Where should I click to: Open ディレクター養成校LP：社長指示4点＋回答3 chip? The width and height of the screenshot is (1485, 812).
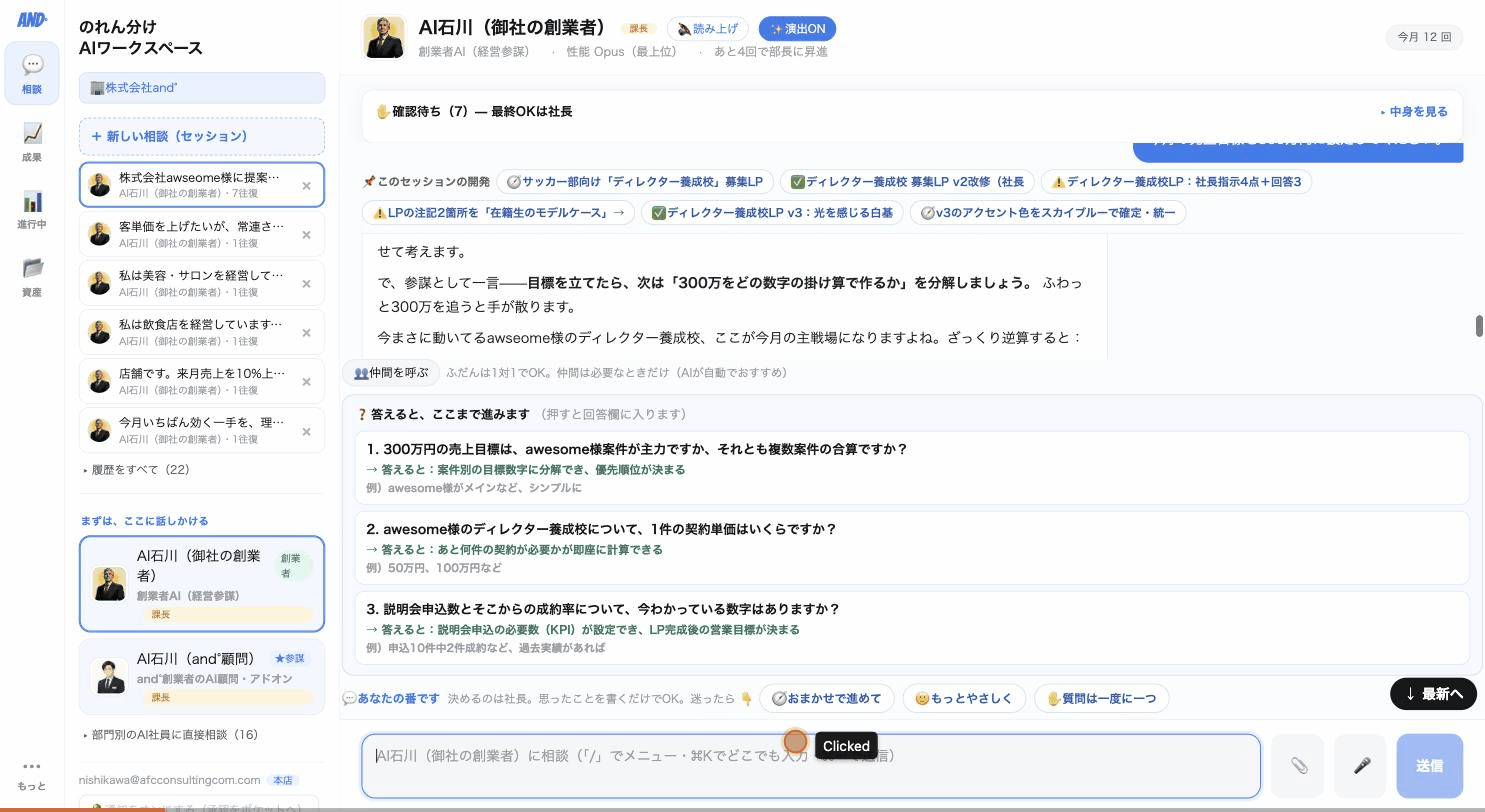click(1177, 182)
